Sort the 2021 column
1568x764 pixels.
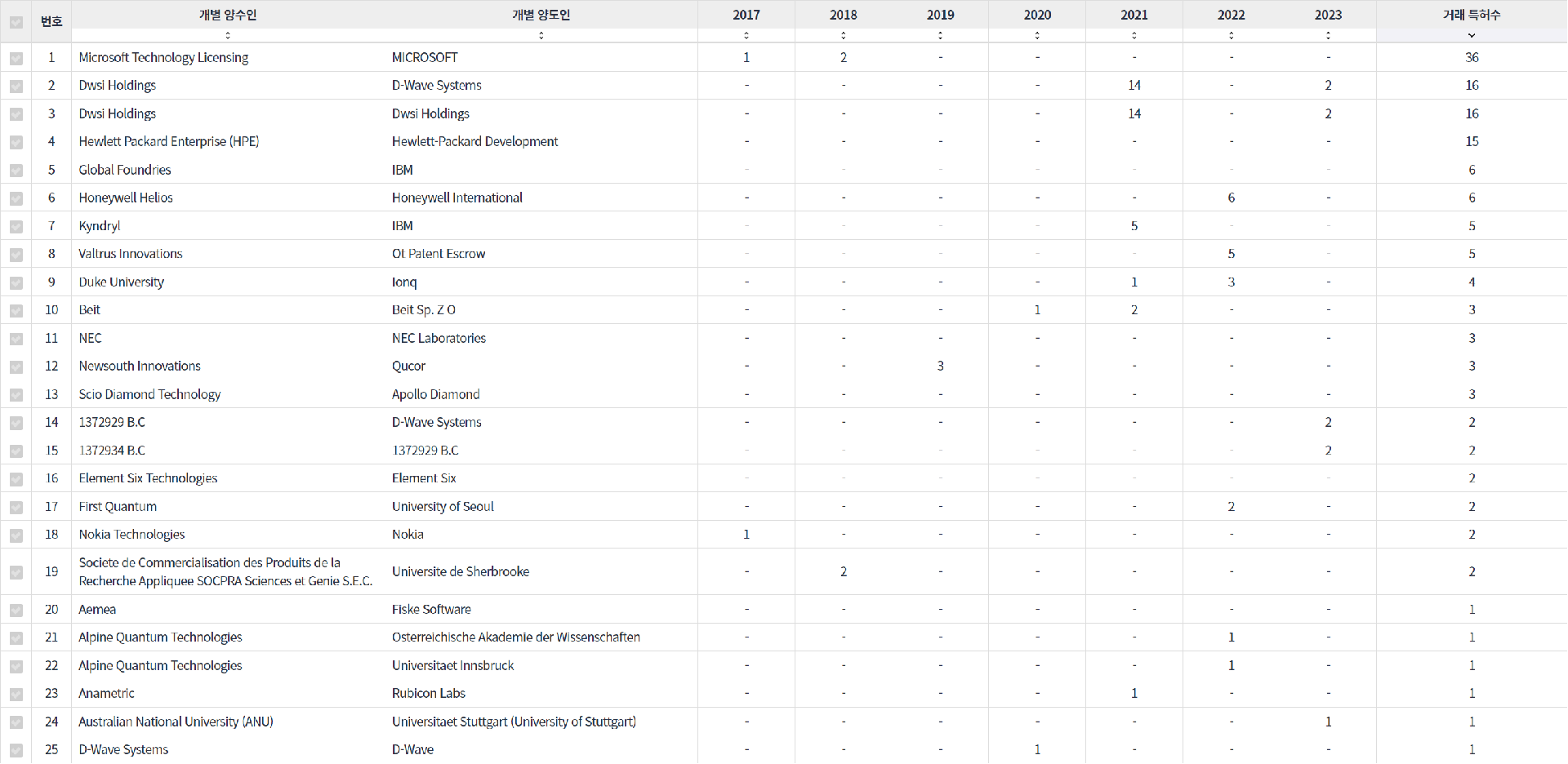pyautogui.click(x=1134, y=35)
